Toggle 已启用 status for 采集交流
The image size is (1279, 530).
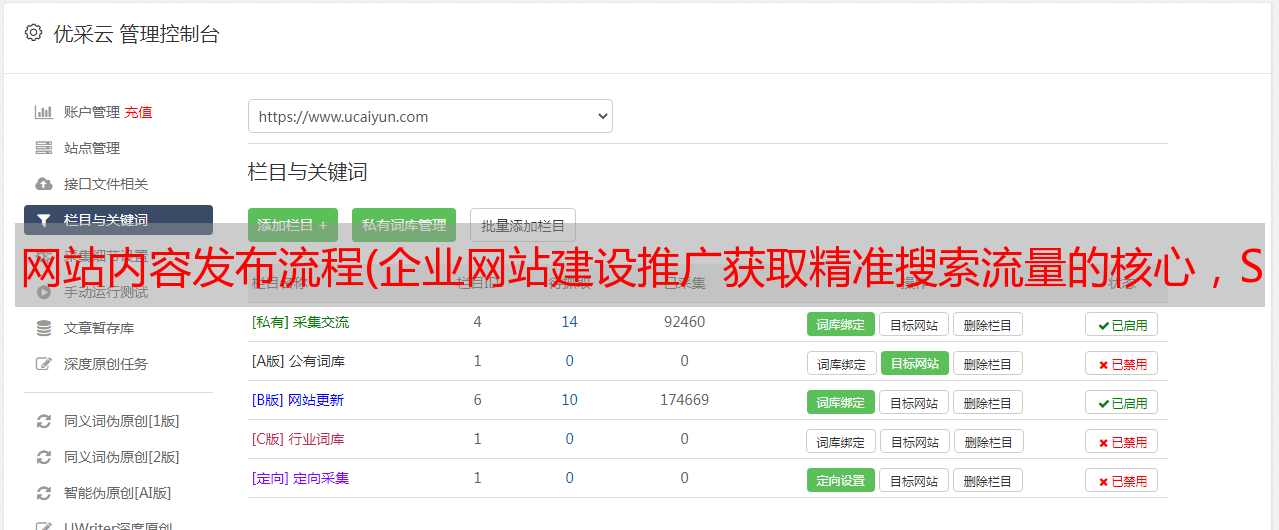click(x=1122, y=324)
